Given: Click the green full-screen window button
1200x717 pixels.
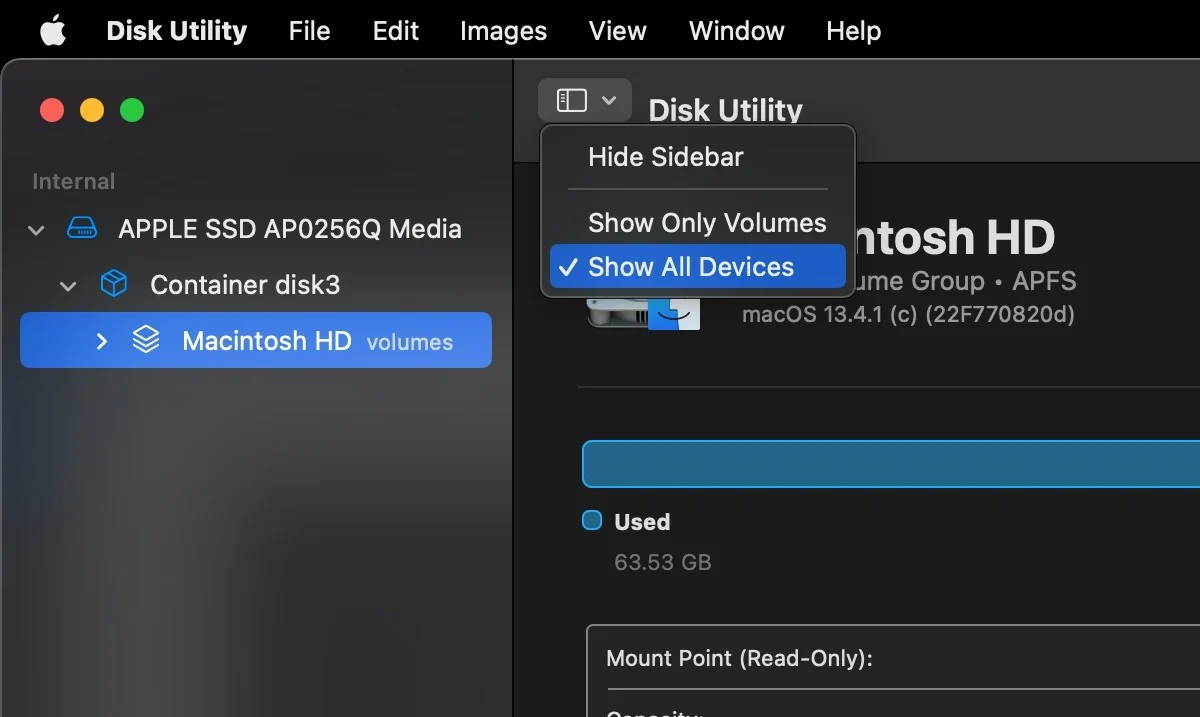Looking at the screenshot, I should click(132, 110).
